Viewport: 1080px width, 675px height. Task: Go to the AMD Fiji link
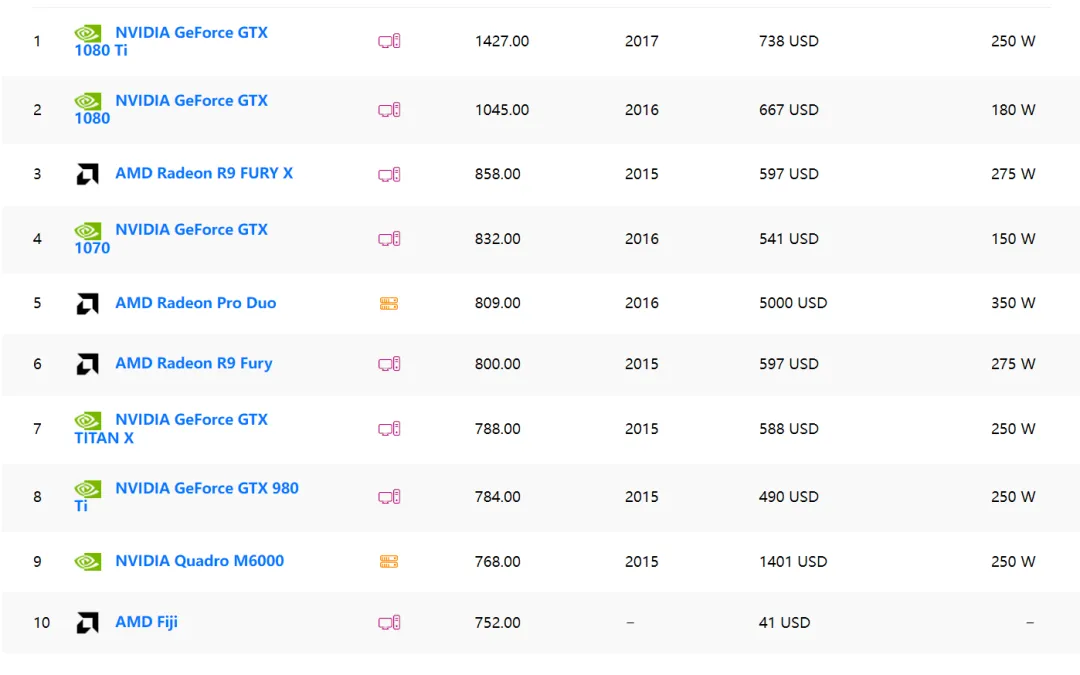146,622
